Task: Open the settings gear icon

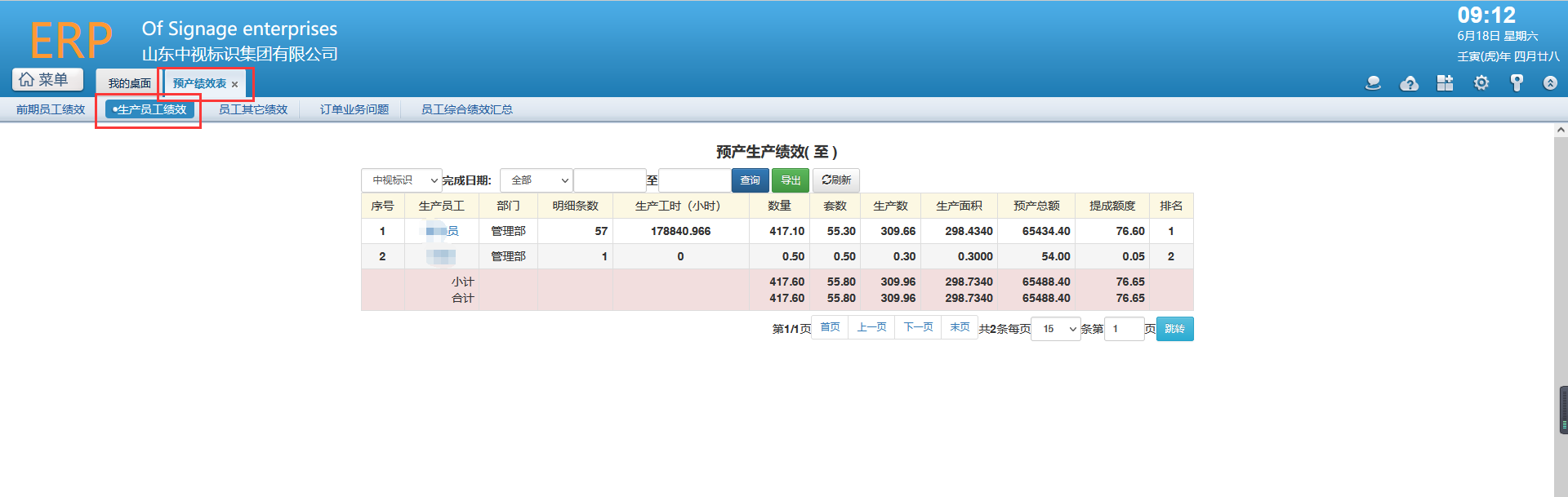Action: tap(1481, 82)
